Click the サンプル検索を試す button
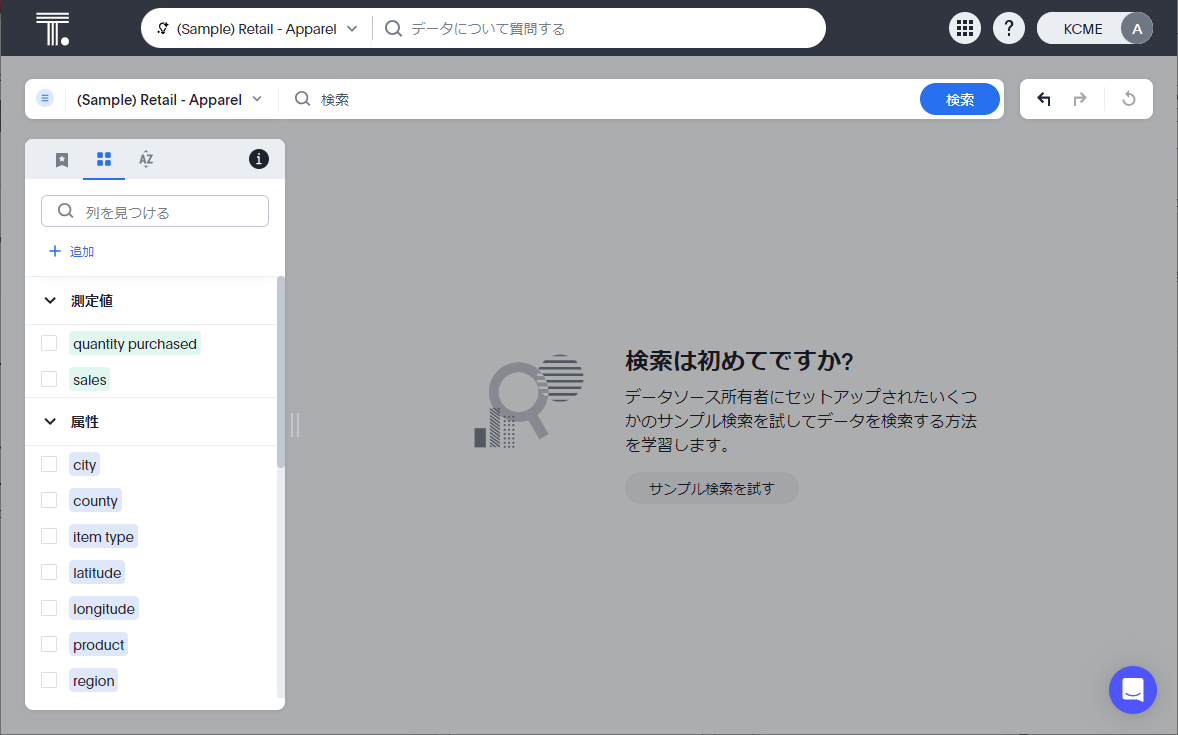This screenshot has width=1178, height=735. [711, 489]
